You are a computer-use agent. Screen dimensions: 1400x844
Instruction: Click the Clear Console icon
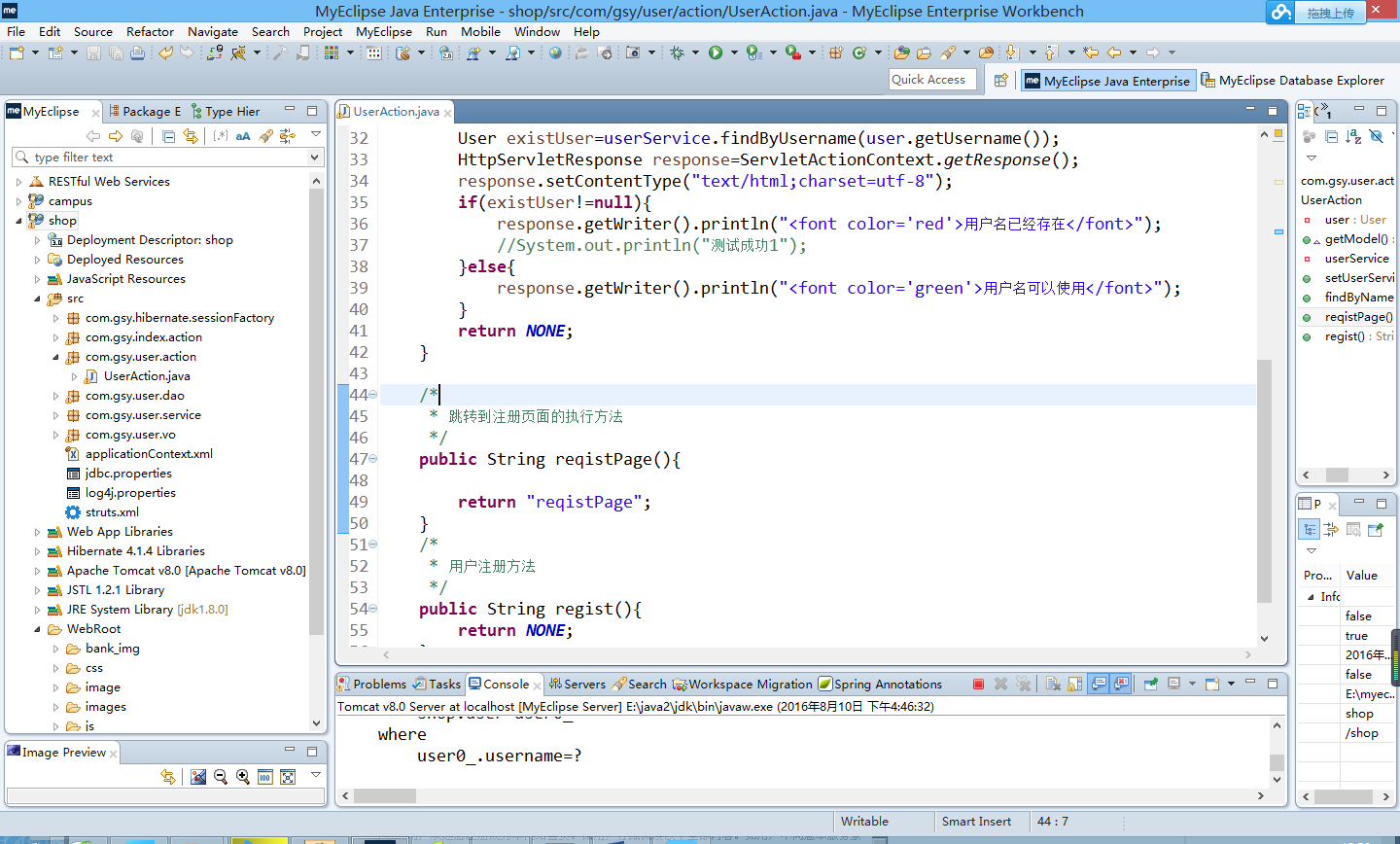click(x=1053, y=684)
